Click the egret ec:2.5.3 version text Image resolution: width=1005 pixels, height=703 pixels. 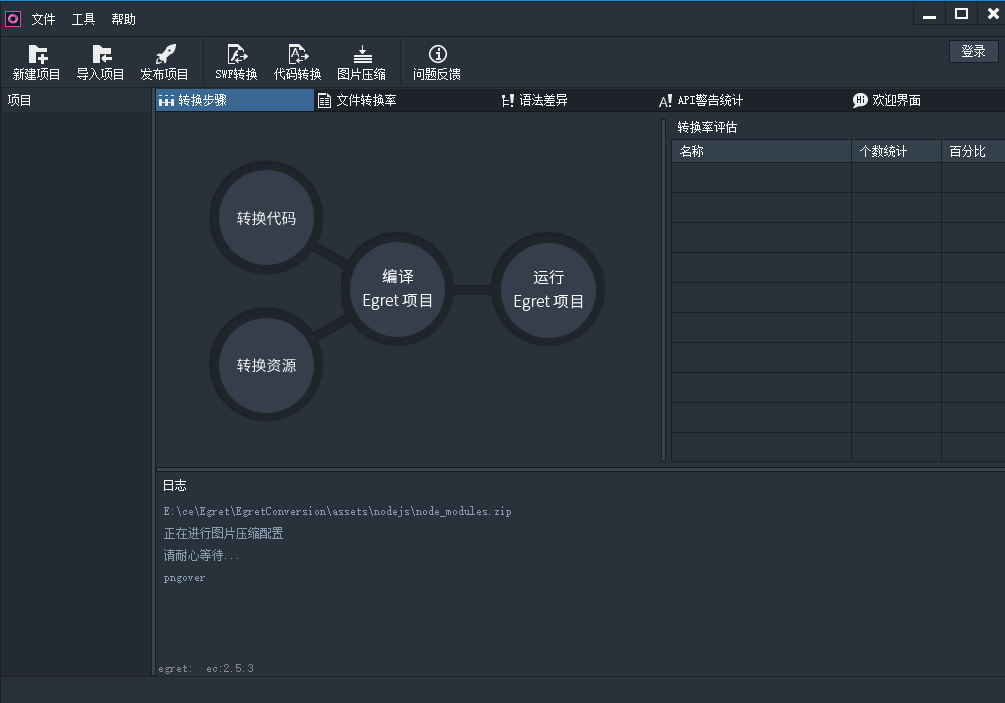(206, 668)
